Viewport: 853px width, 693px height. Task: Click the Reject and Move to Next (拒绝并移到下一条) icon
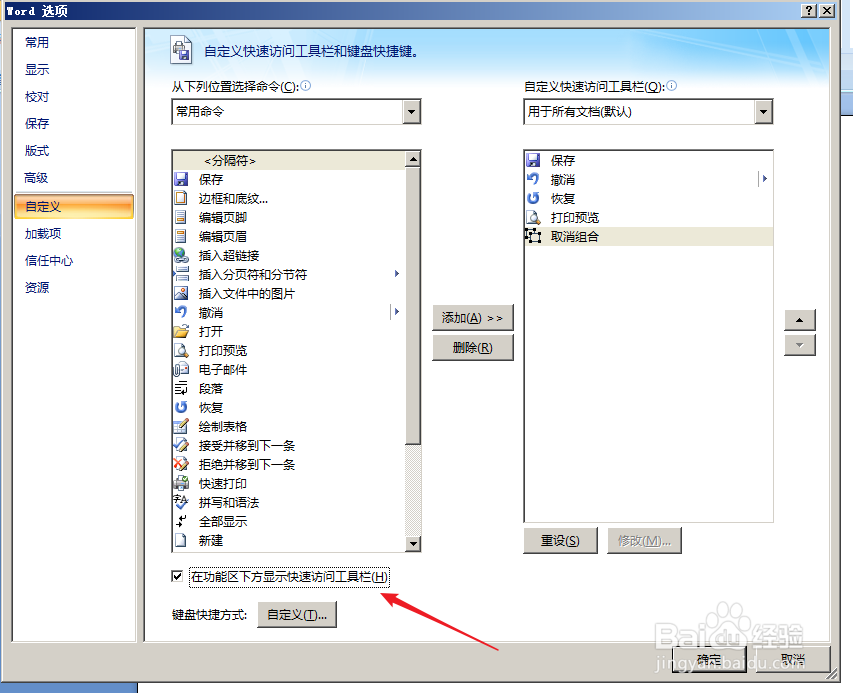pos(181,464)
